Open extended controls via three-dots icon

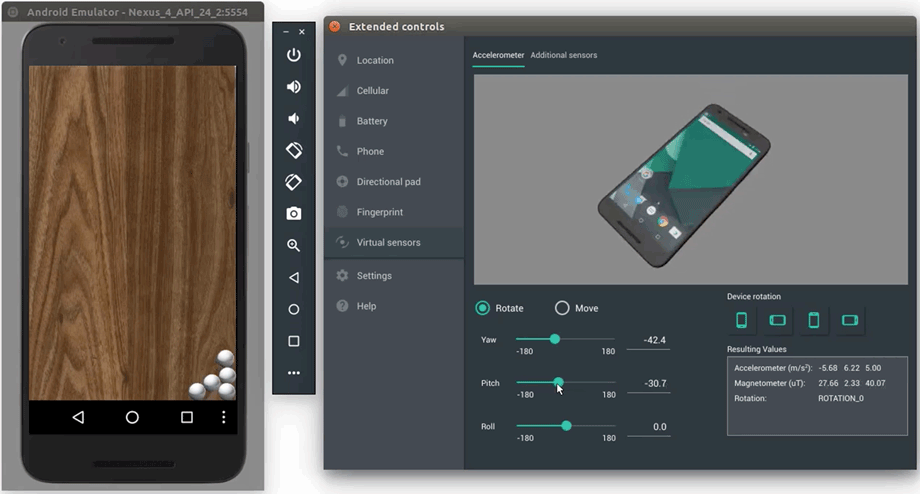[x=294, y=373]
